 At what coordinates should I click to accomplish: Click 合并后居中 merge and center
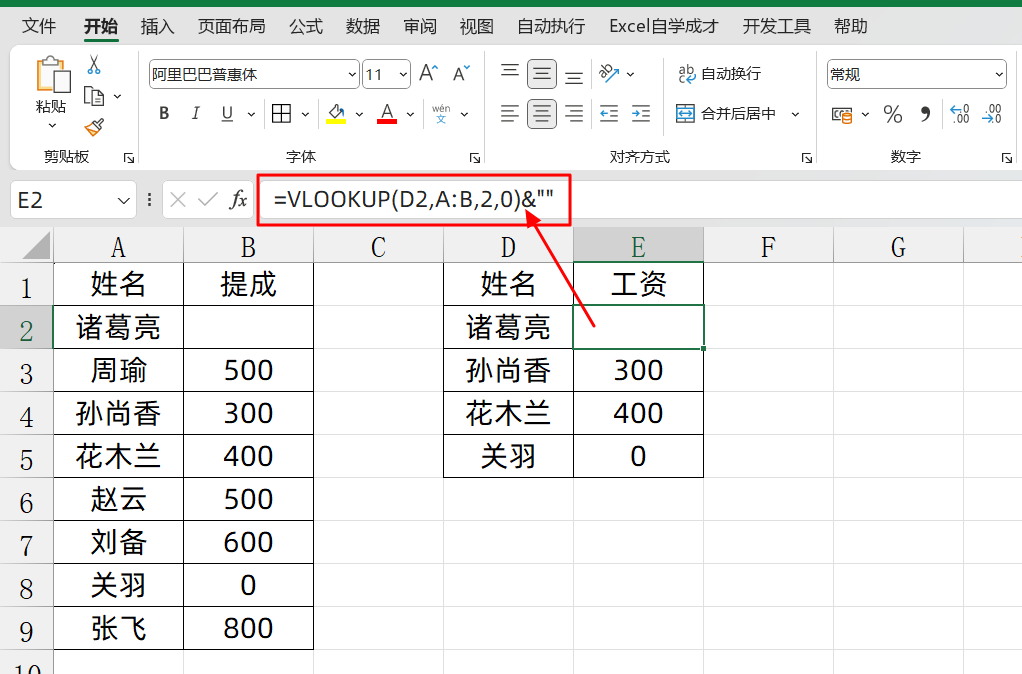coord(725,113)
